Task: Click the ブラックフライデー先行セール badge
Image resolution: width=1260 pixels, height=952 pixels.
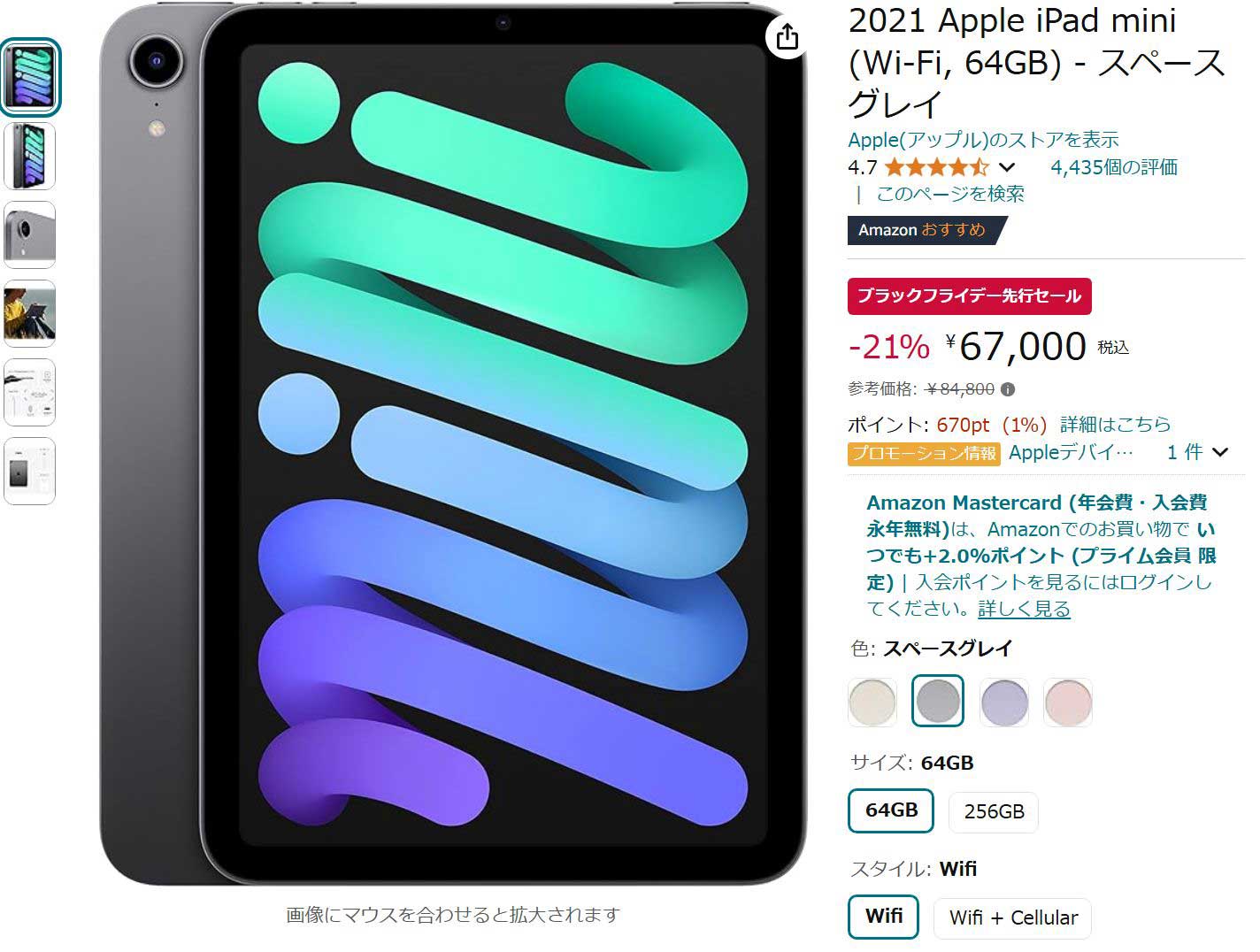Action: point(968,296)
